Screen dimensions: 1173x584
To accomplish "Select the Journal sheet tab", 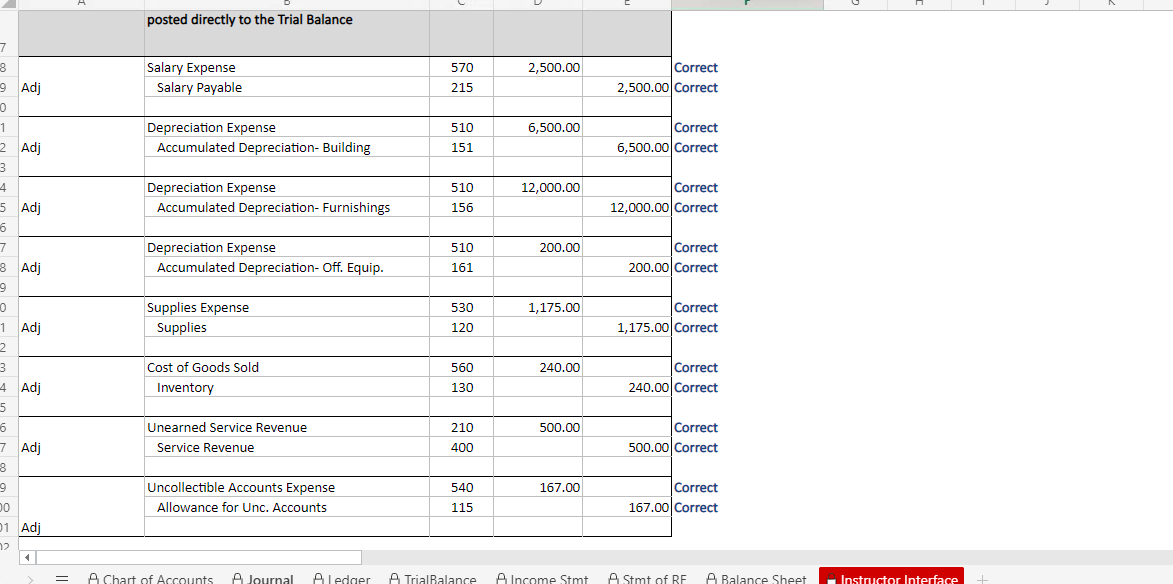I will (269, 578).
